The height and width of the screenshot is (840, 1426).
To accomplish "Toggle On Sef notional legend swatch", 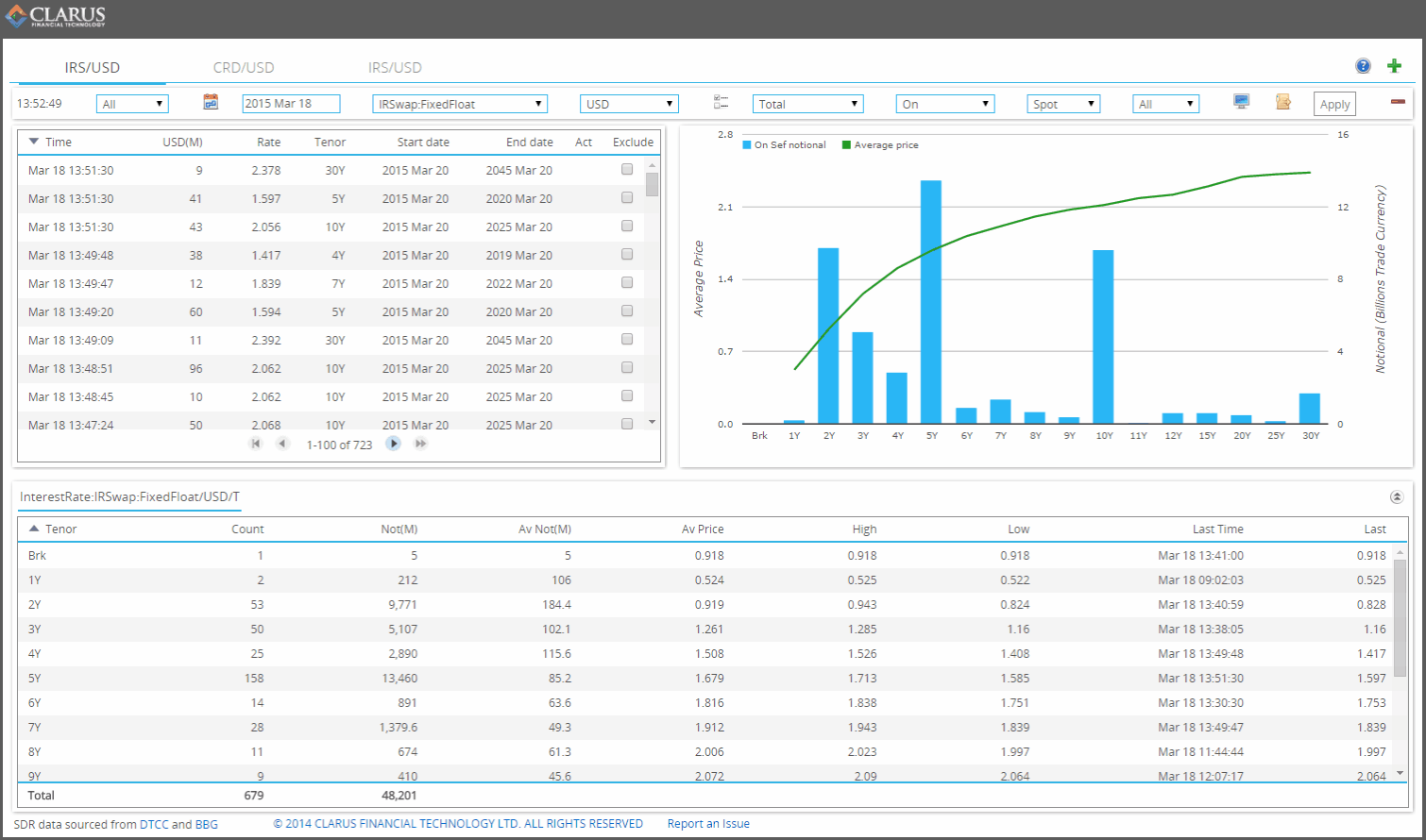I will pyautogui.click(x=747, y=145).
